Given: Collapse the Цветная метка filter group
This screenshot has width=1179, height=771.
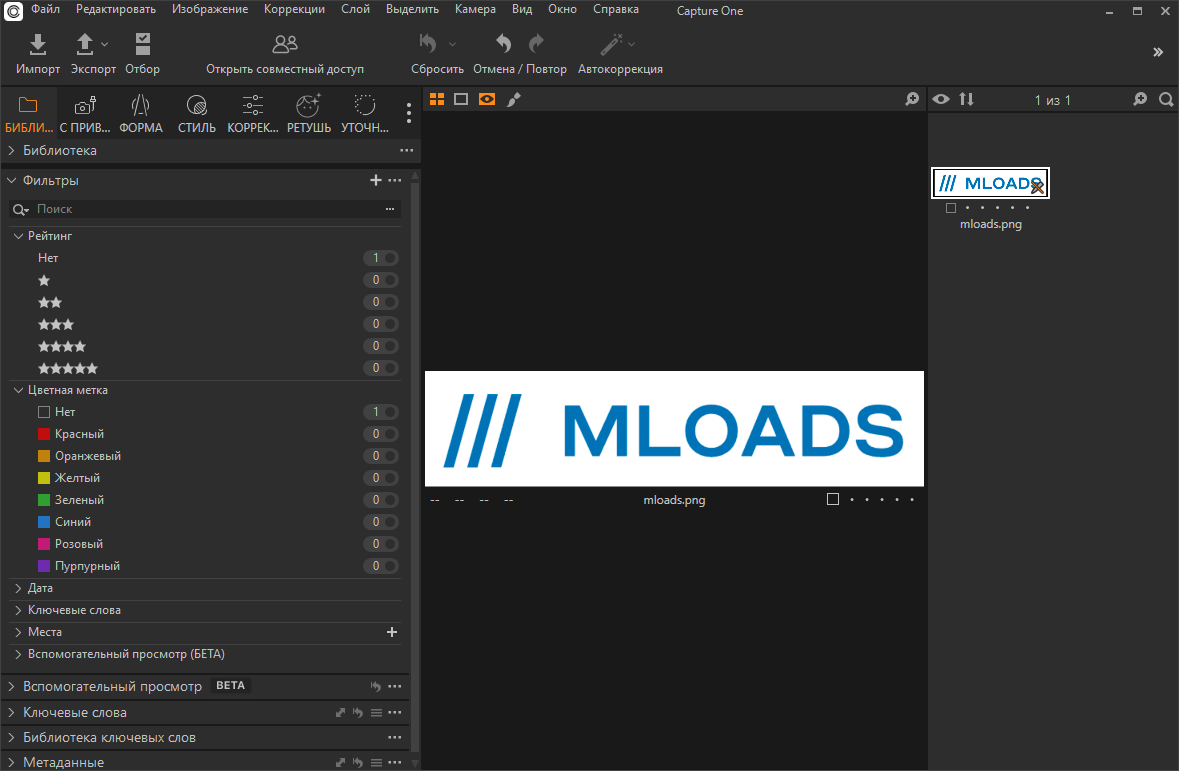Looking at the screenshot, I should (18, 390).
